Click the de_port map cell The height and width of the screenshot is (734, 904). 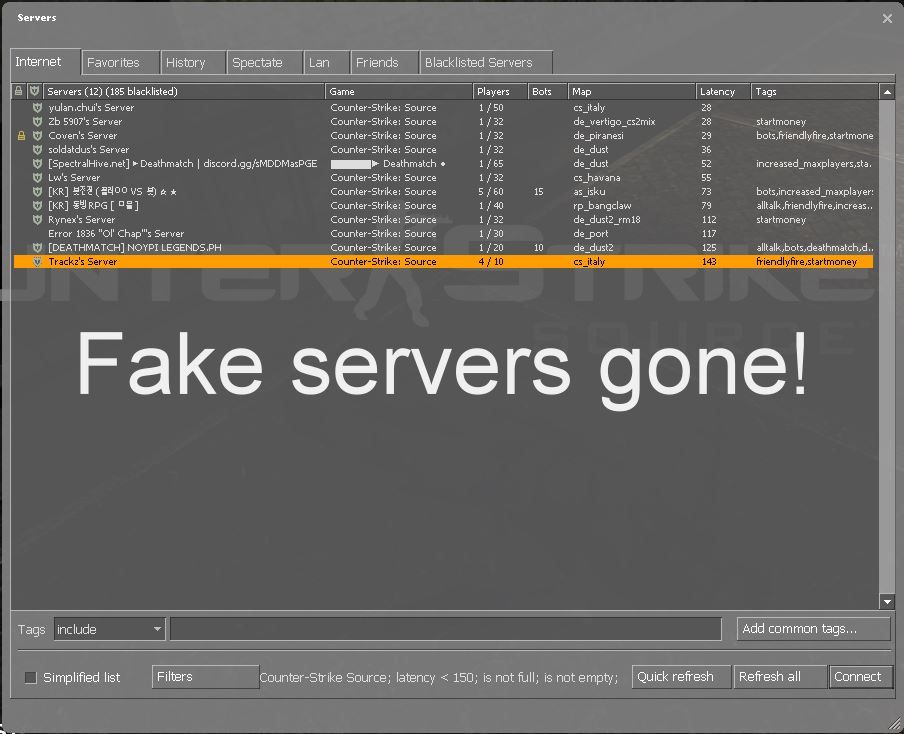[x=590, y=234]
